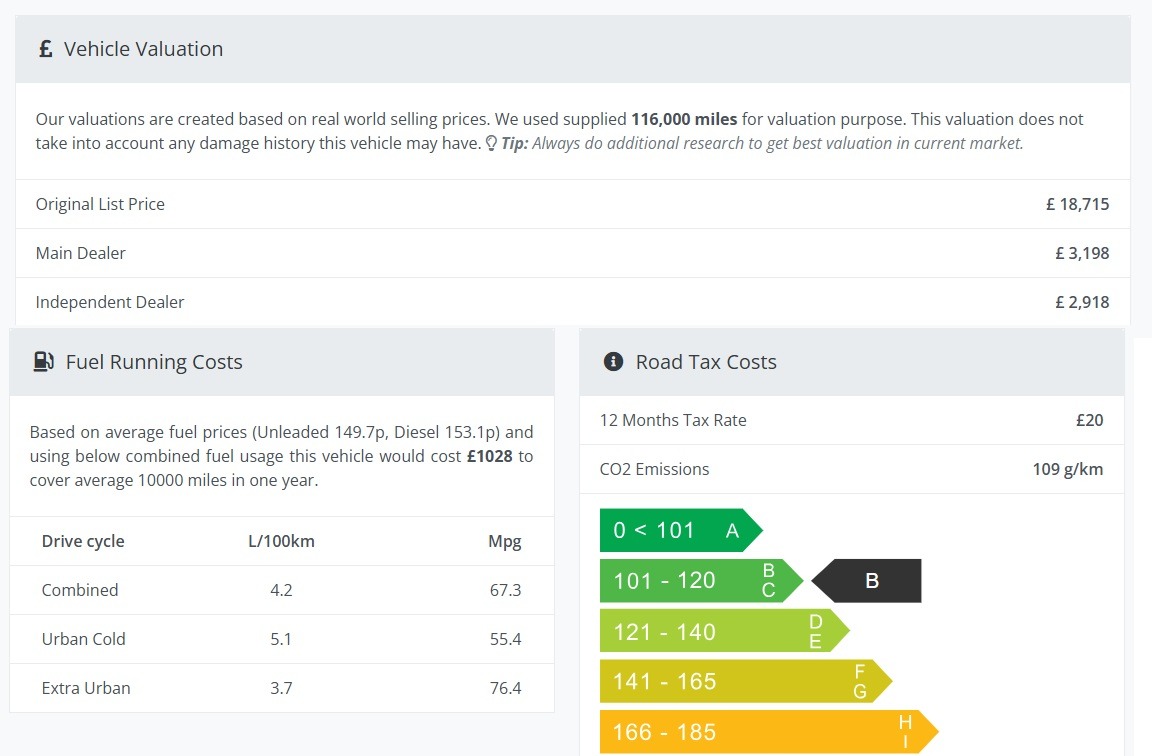
Task: Click the £ 2,918 value
Action: click(x=1082, y=303)
